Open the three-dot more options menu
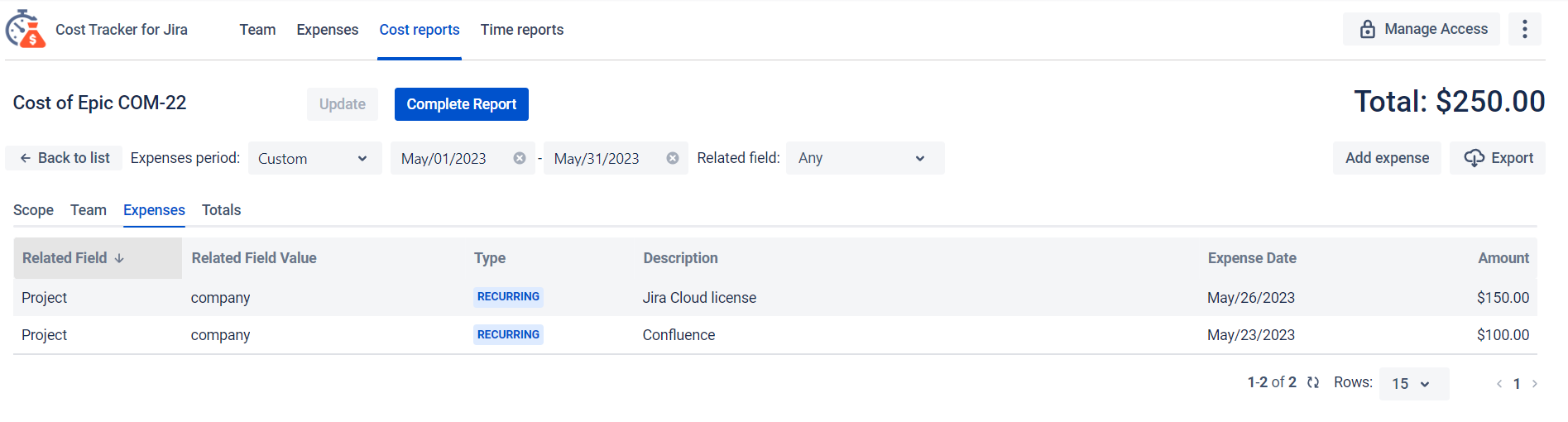 pyautogui.click(x=1524, y=30)
